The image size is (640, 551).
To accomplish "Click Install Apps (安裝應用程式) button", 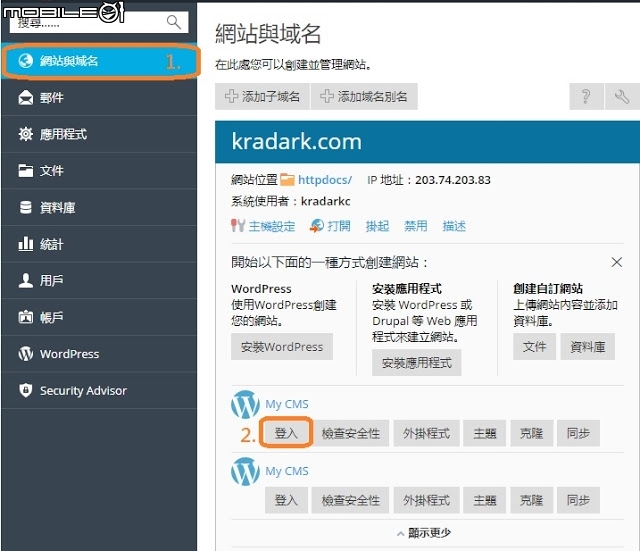I will click(417, 362).
